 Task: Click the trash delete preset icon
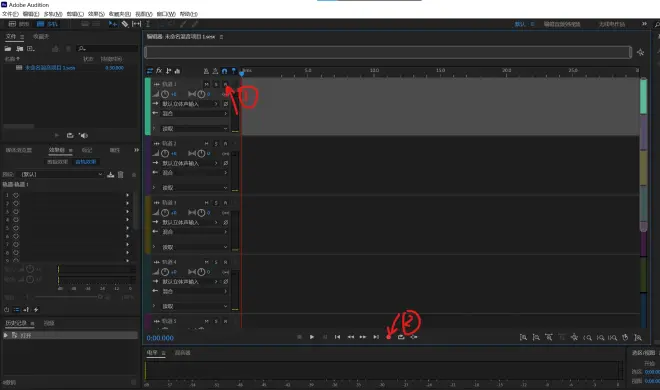click(121, 175)
